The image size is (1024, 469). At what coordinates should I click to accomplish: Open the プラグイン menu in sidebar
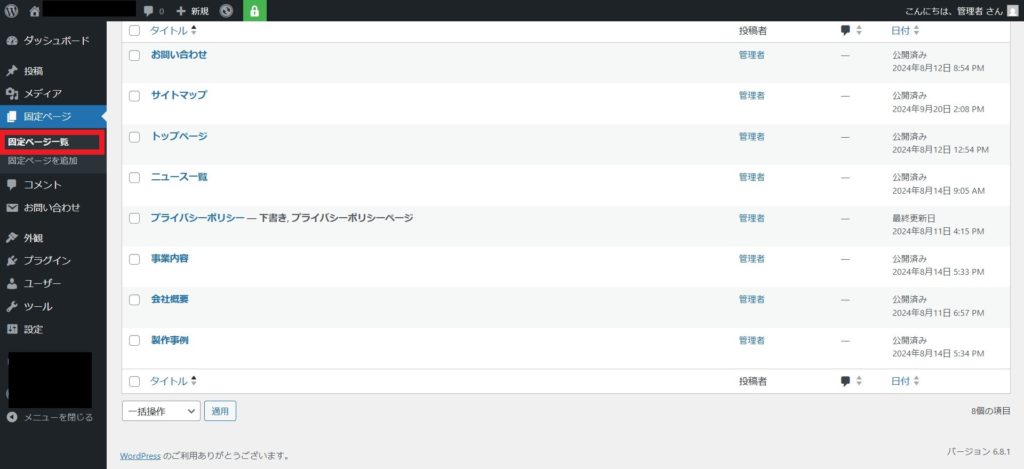[47, 260]
